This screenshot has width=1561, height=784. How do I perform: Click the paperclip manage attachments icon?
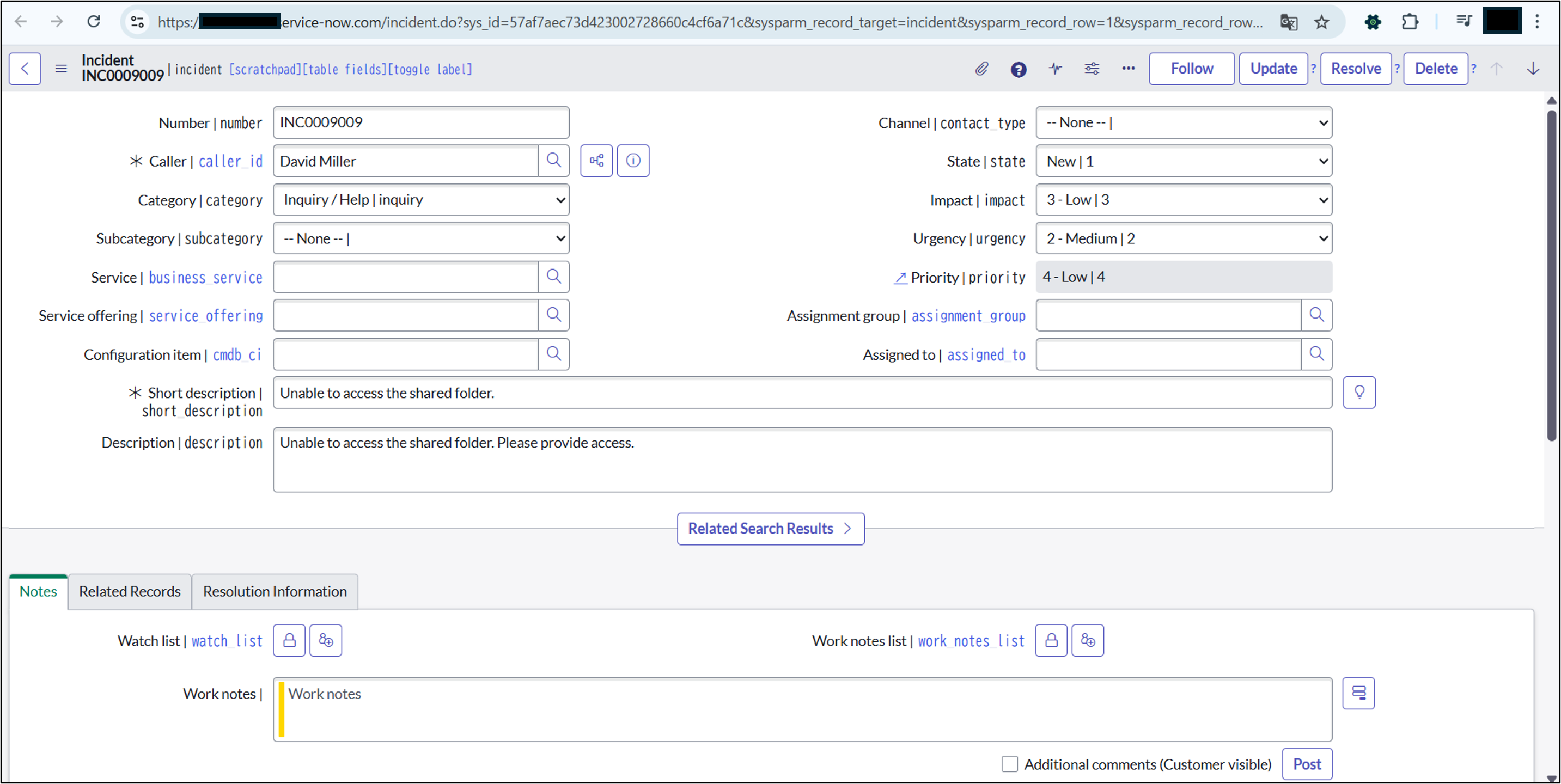[981, 69]
